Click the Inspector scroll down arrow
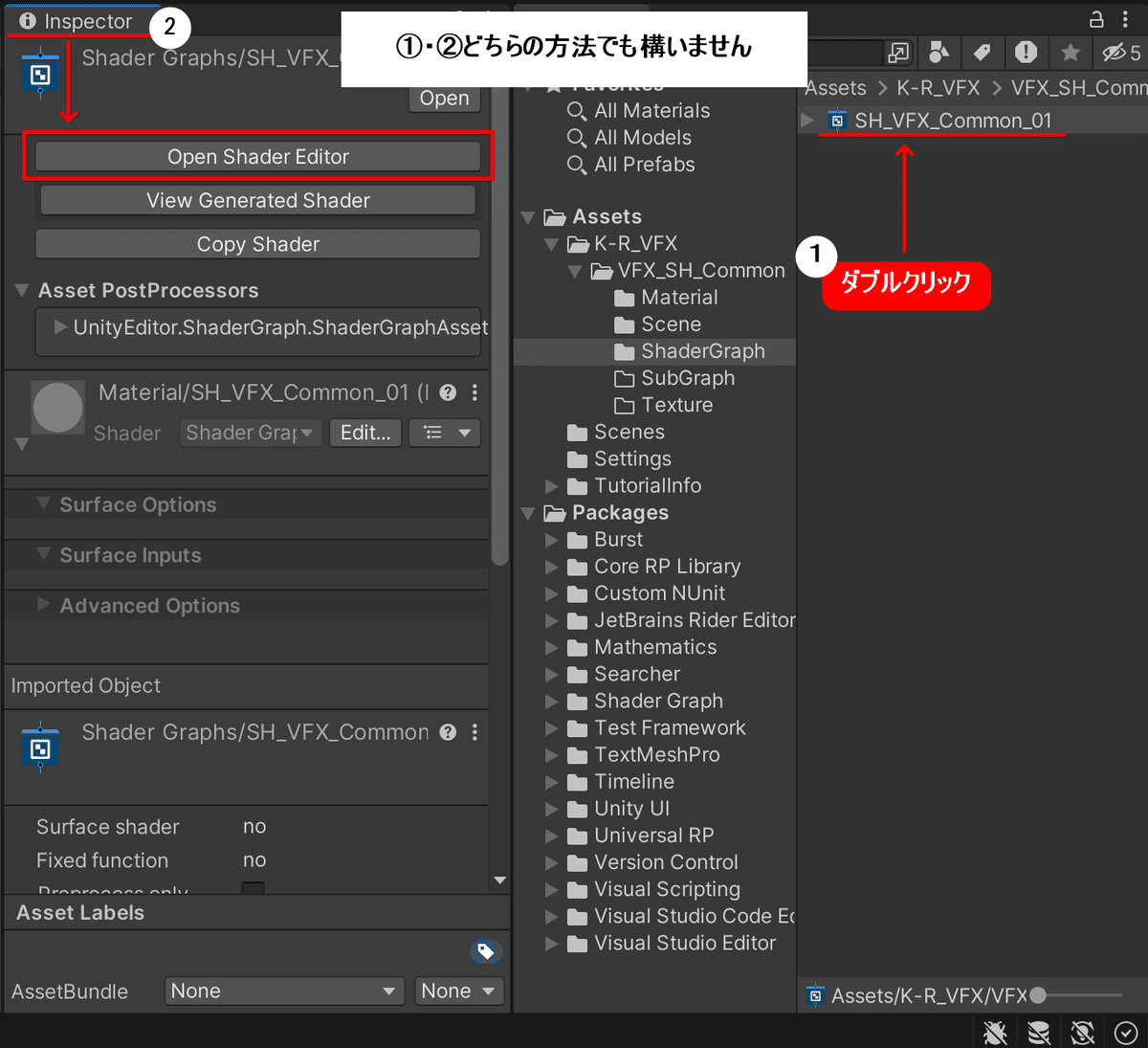Image resolution: width=1148 pixels, height=1048 pixels. (x=499, y=881)
